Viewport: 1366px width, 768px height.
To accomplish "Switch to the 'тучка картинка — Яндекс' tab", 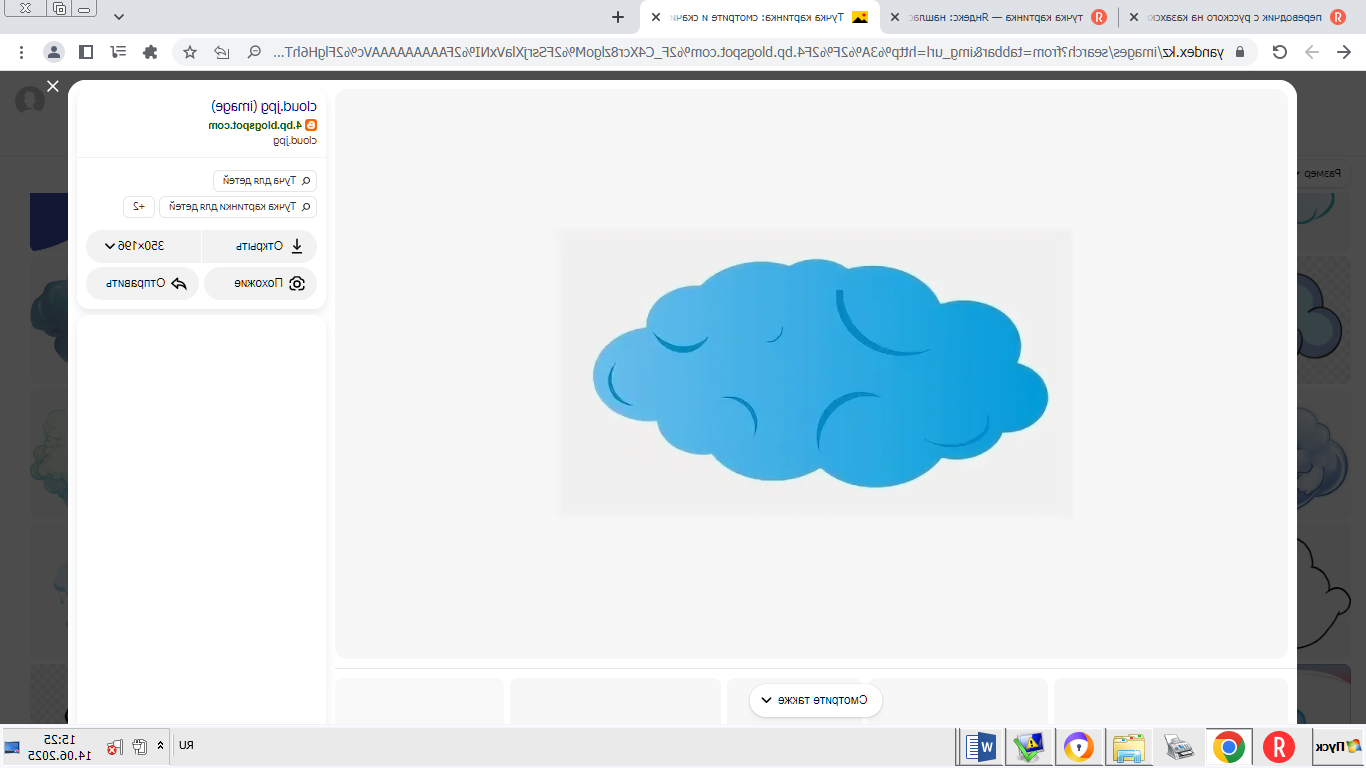I will (998, 17).
